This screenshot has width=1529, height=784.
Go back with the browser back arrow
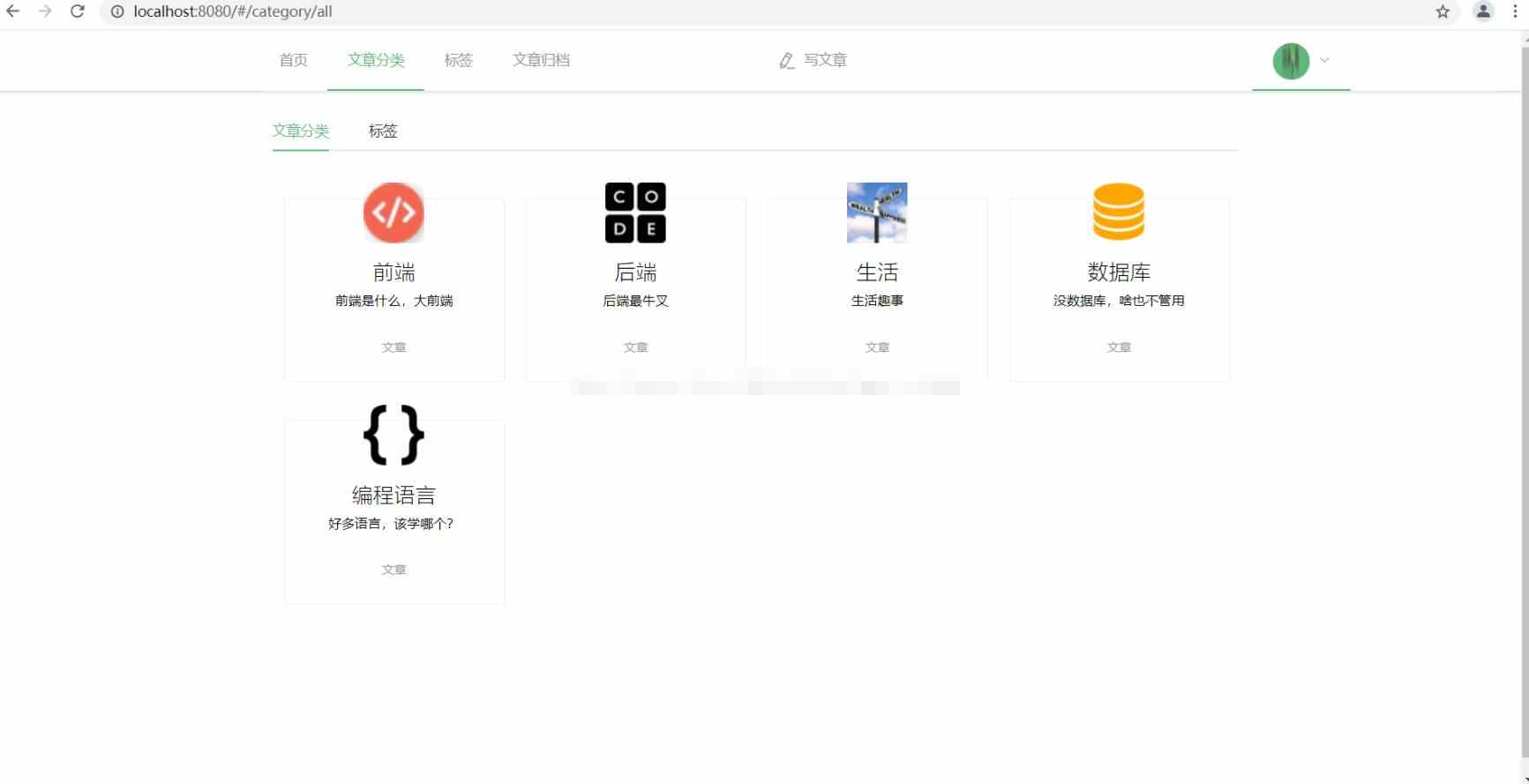13,11
